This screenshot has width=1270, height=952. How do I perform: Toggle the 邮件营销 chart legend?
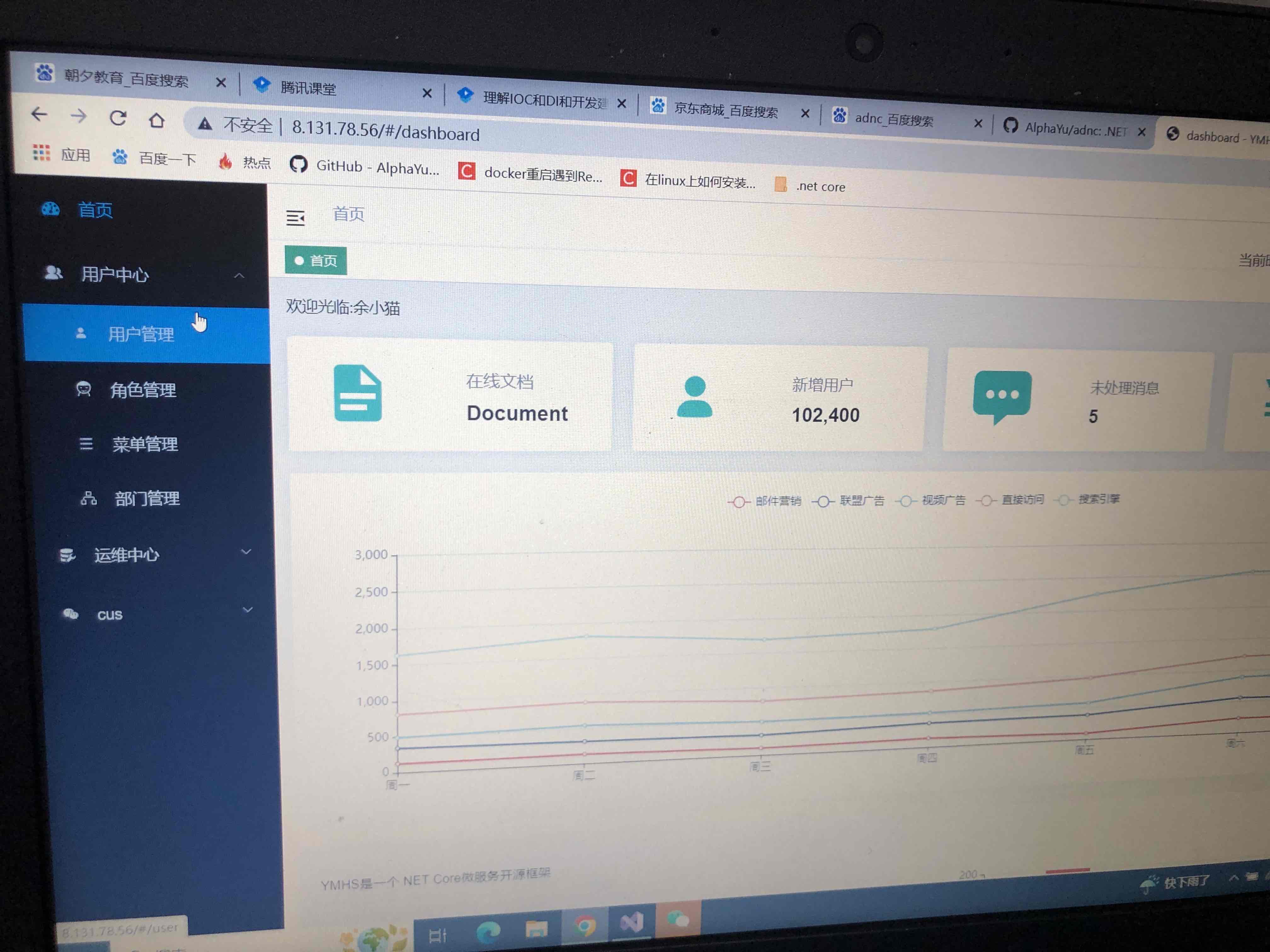coord(765,501)
